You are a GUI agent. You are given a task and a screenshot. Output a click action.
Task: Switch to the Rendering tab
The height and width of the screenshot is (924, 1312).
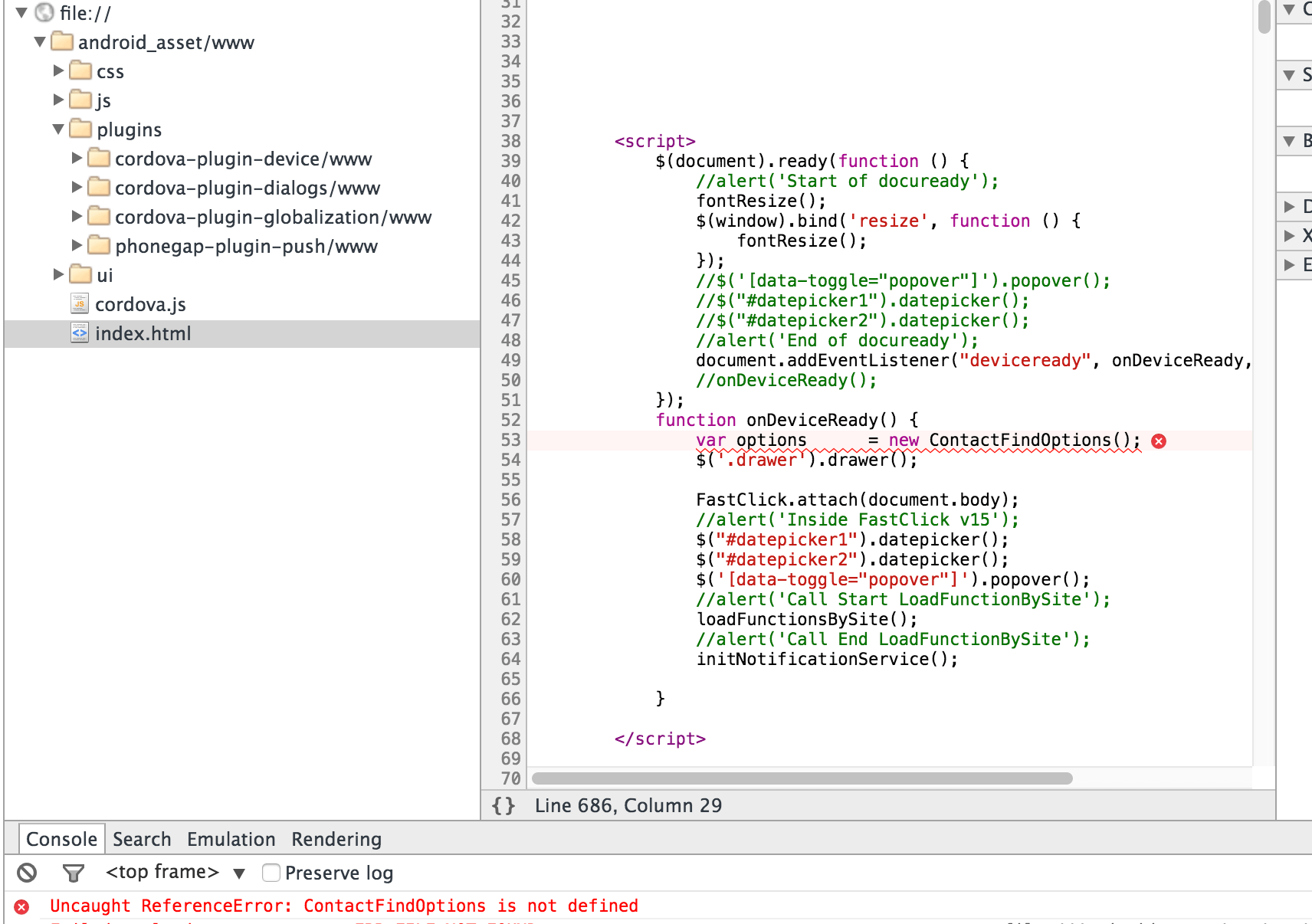336,839
